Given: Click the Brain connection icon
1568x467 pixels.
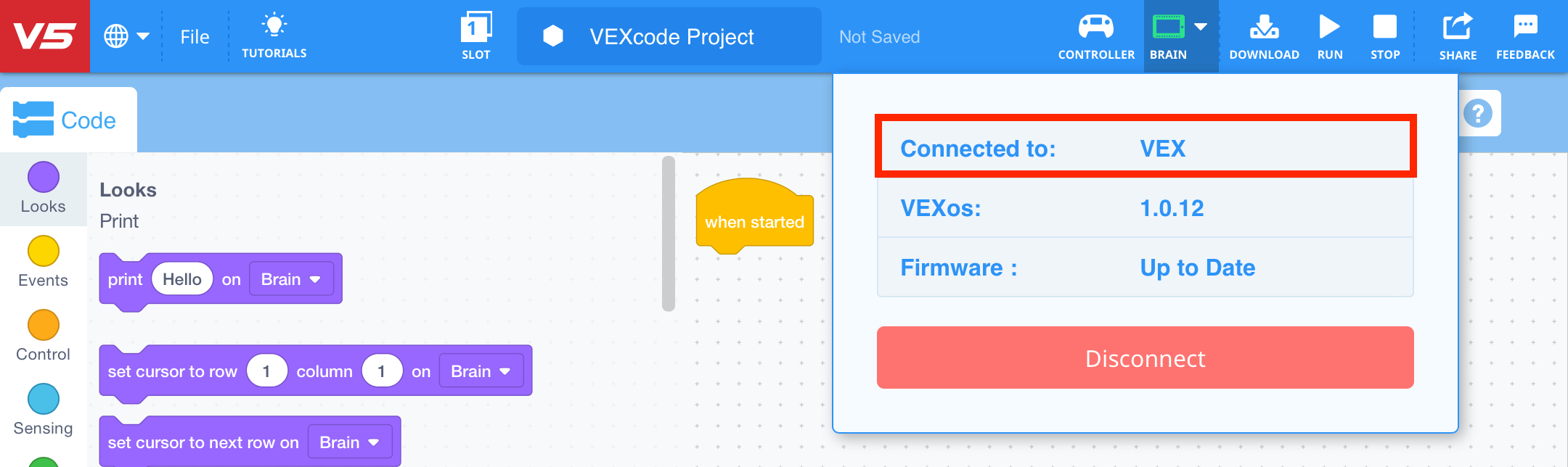Looking at the screenshot, I should (x=1167, y=29).
